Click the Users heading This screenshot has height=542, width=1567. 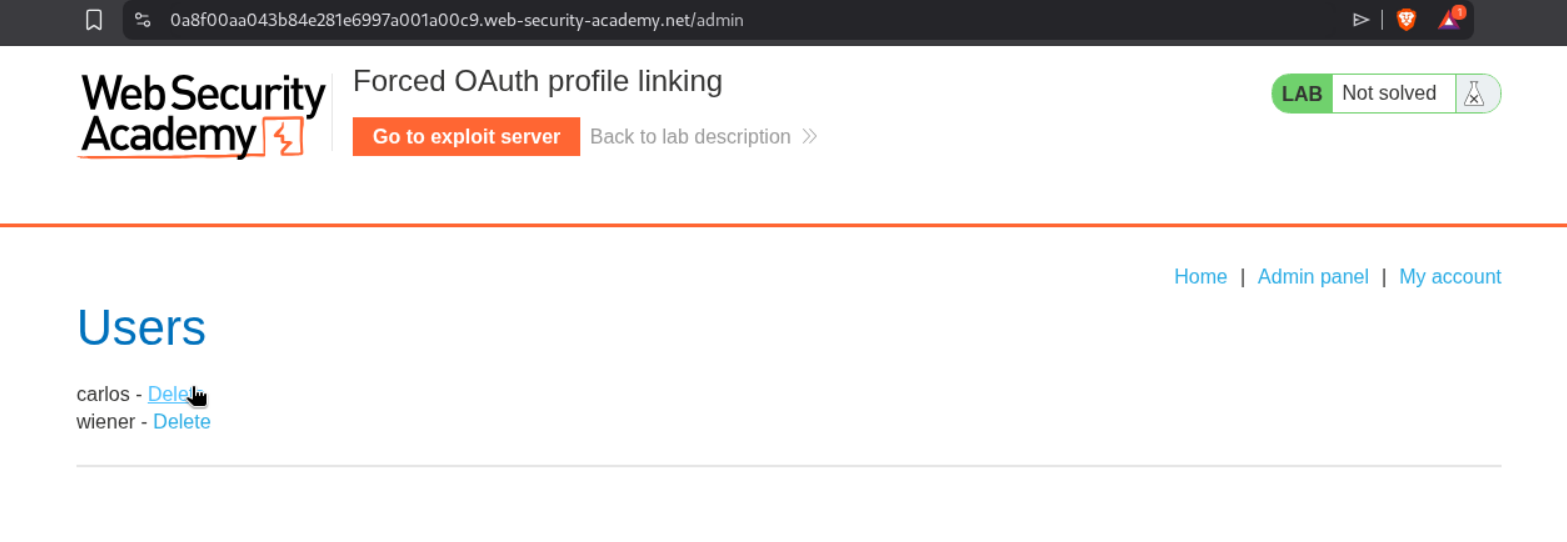pyautogui.click(x=141, y=327)
